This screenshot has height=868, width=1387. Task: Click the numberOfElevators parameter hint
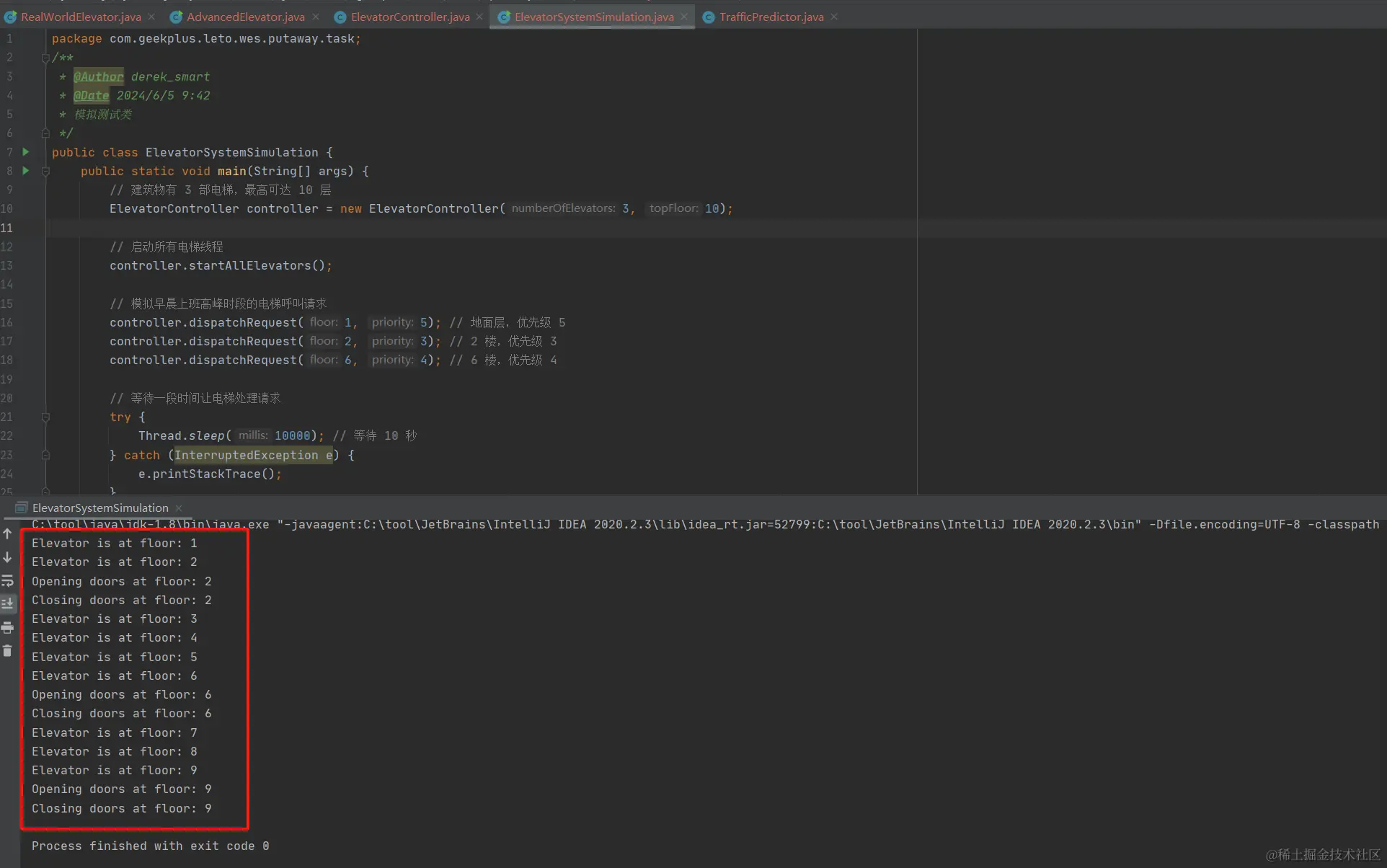[x=564, y=208]
